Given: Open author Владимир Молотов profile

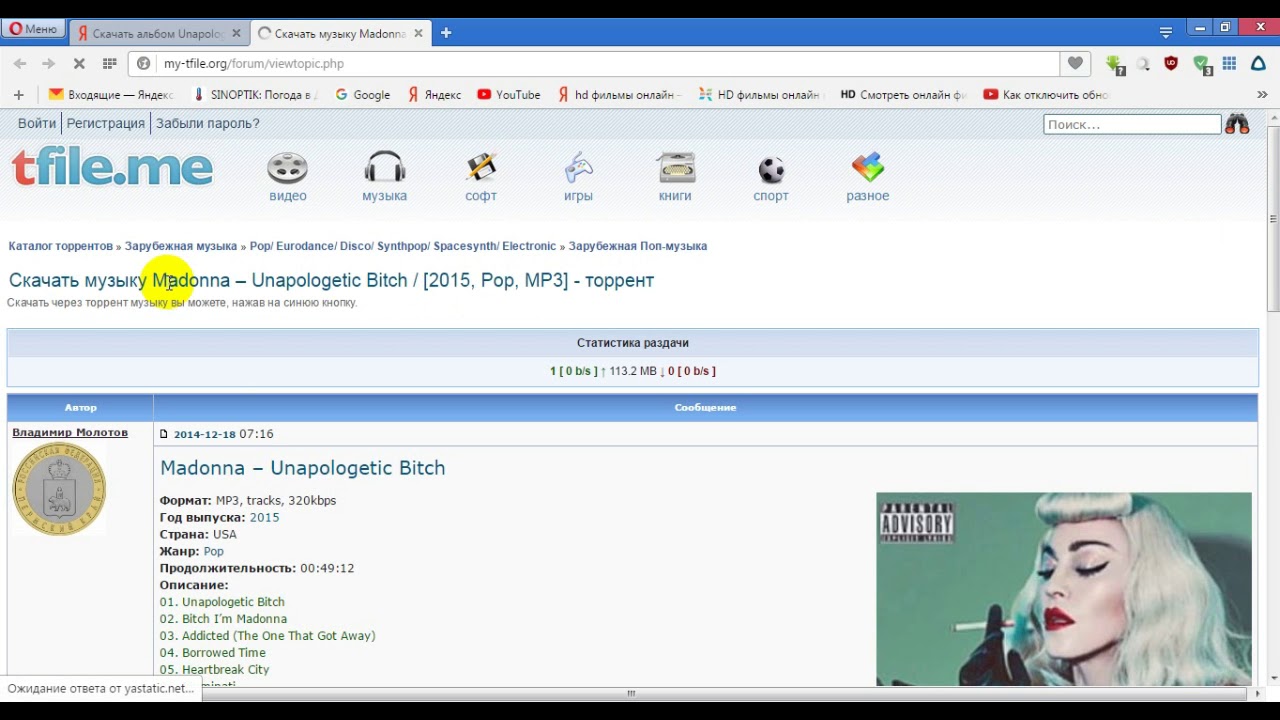Looking at the screenshot, I should pyautogui.click(x=70, y=432).
